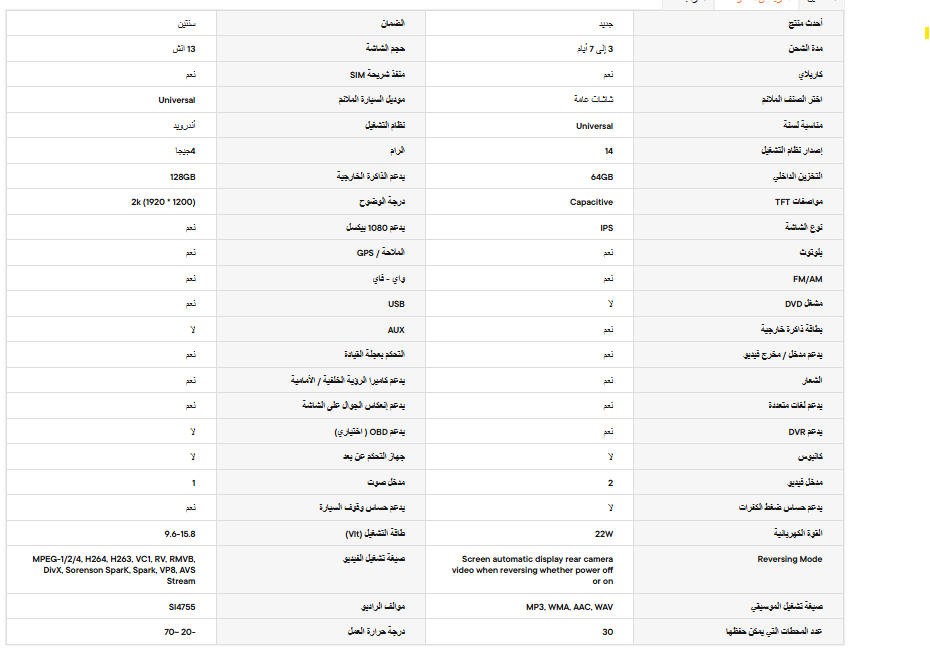Select the IPS screen type value
Viewport: 930px width, 656px height.
(606, 228)
